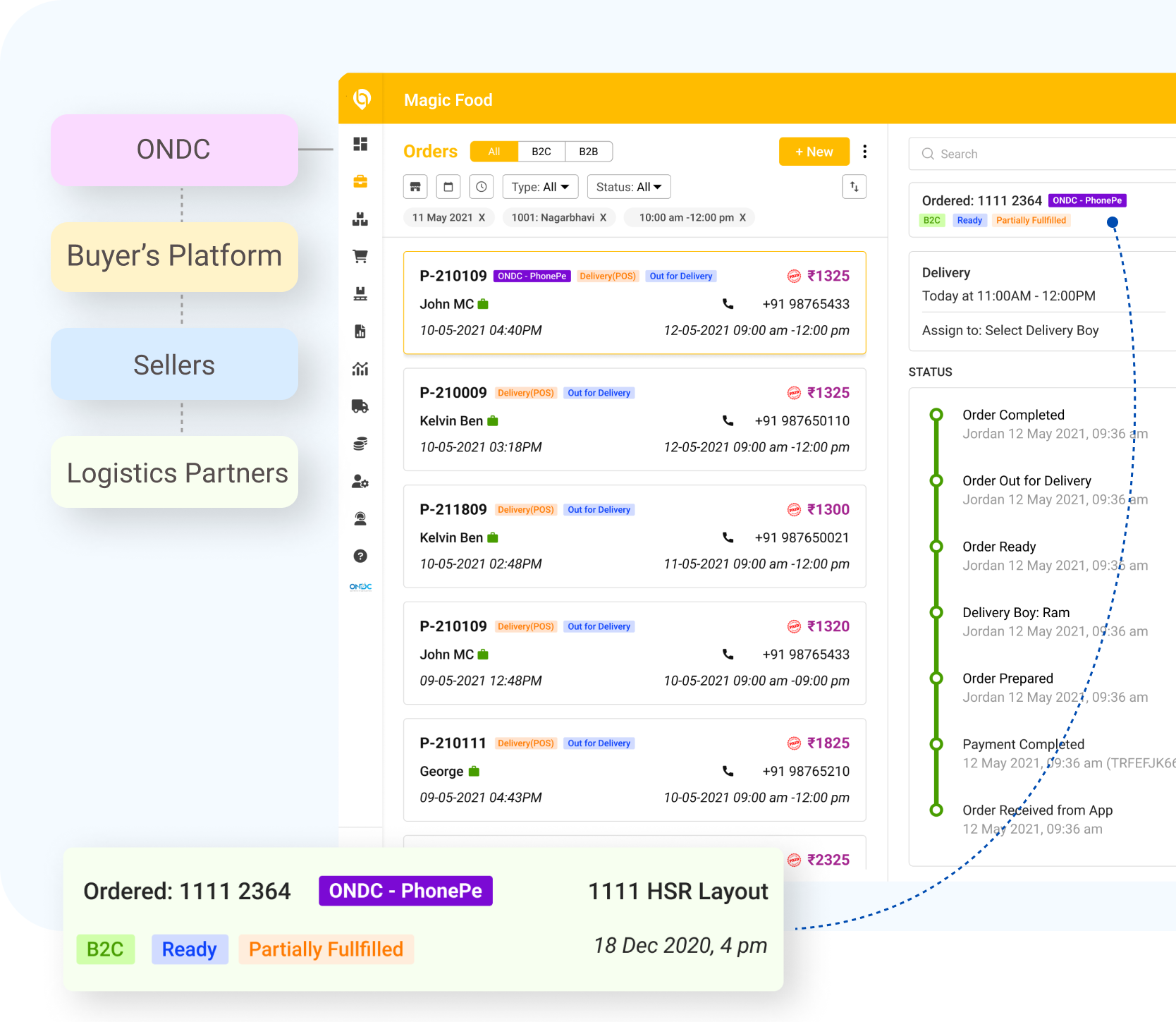Click the analytics chart sidebar icon
Viewport: 1176px width, 1022px height.
pos(360,369)
